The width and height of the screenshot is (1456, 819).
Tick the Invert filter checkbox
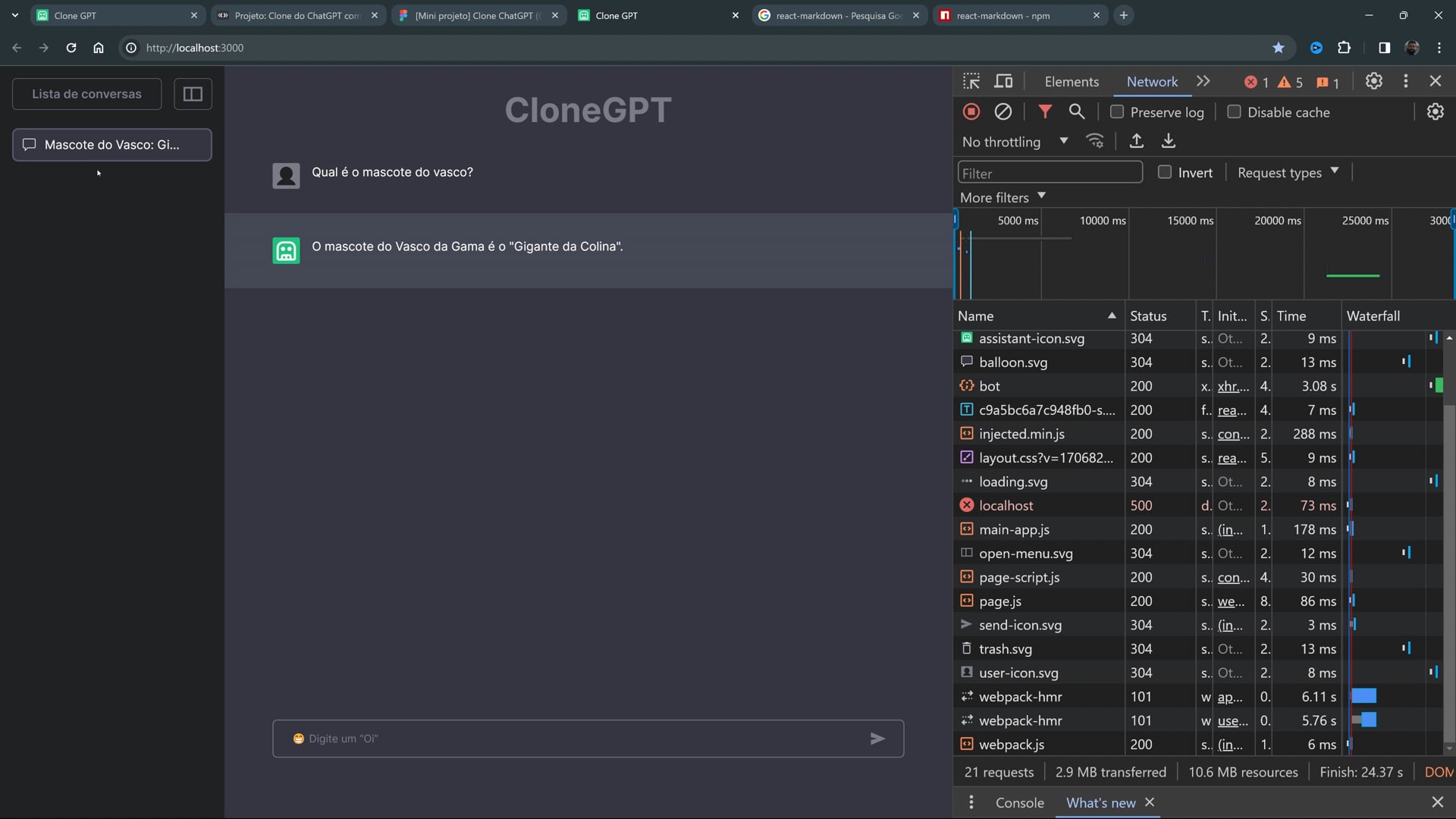(1165, 172)
